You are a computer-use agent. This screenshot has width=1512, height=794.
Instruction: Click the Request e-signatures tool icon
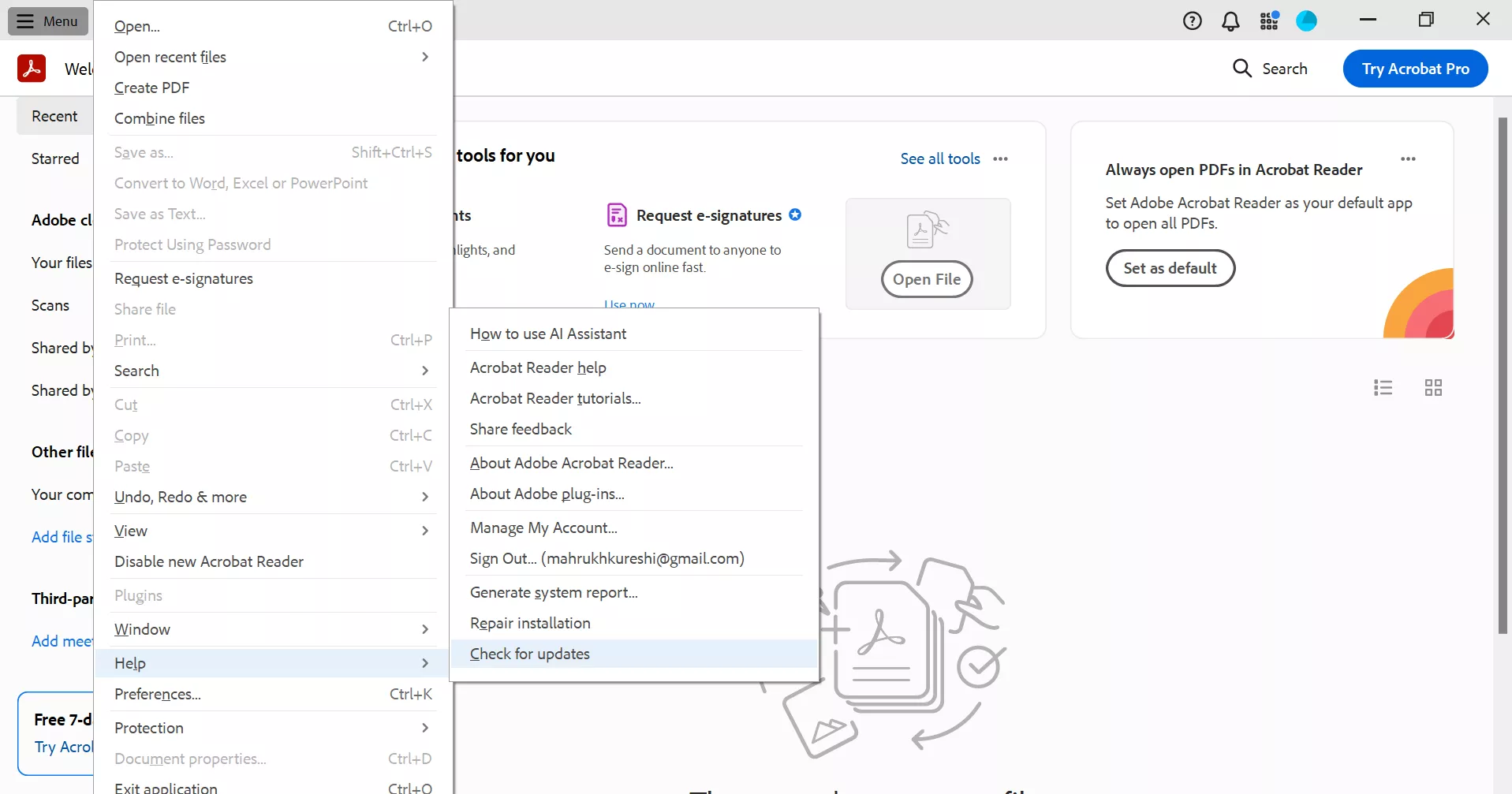(x=616, y=214)
